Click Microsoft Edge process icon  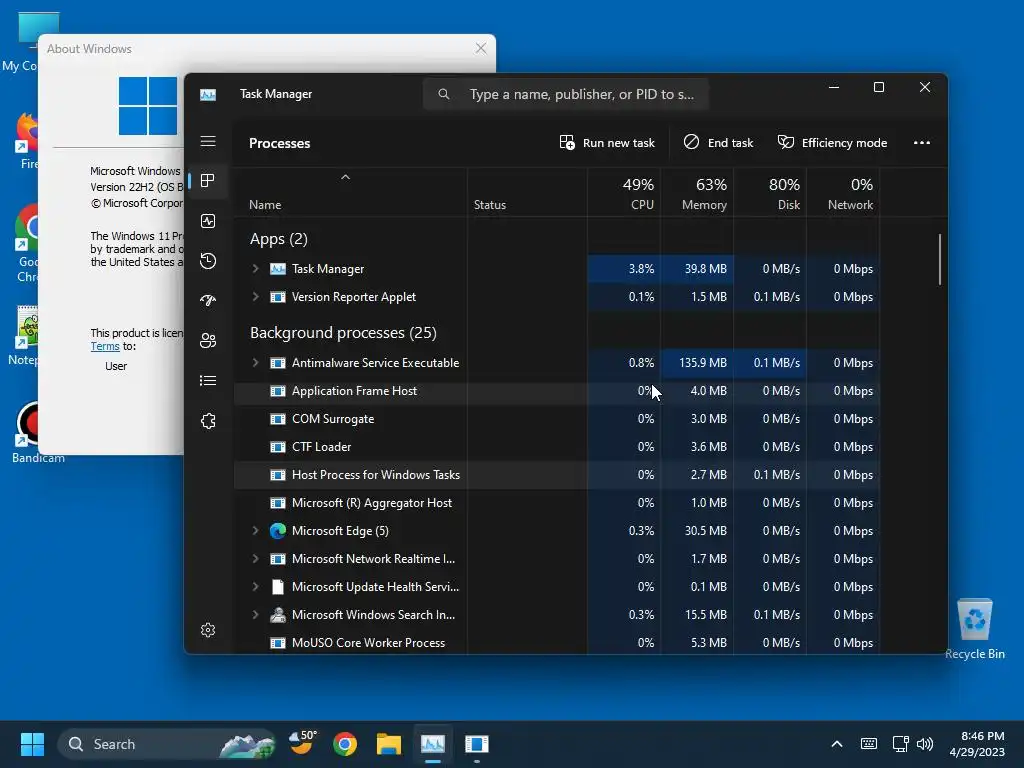pyautogui.click(x=278, y=531)
